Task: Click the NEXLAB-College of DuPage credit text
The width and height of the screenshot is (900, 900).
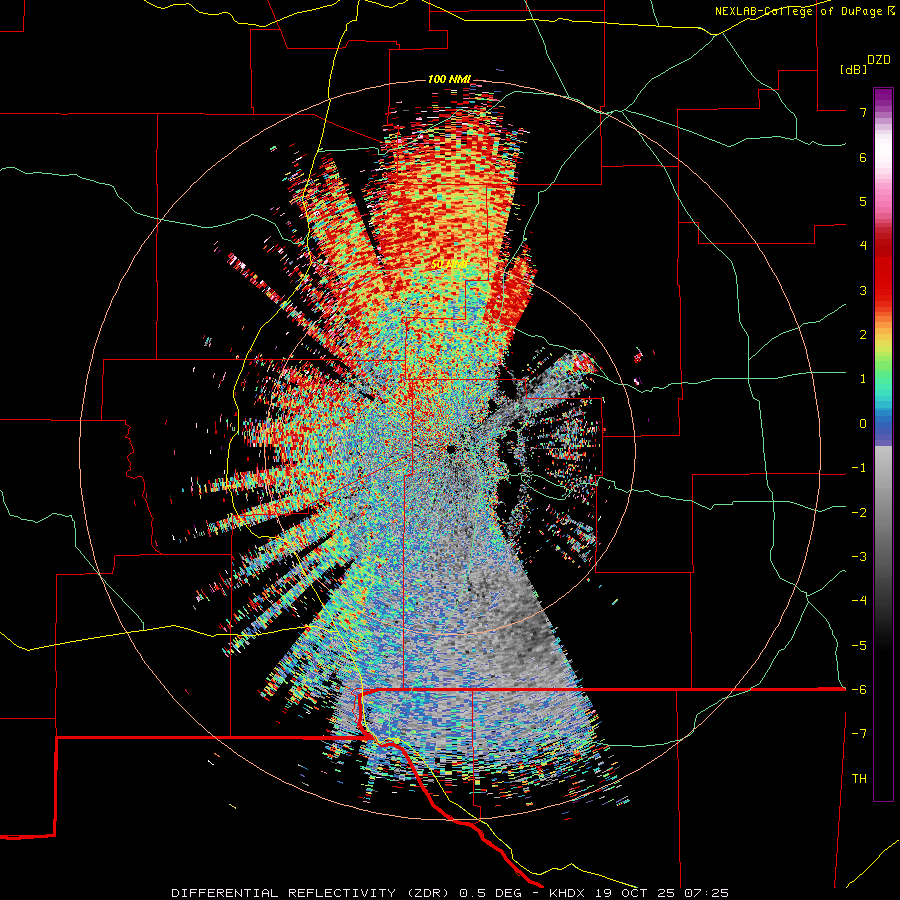Action: [x=805, y=11]
